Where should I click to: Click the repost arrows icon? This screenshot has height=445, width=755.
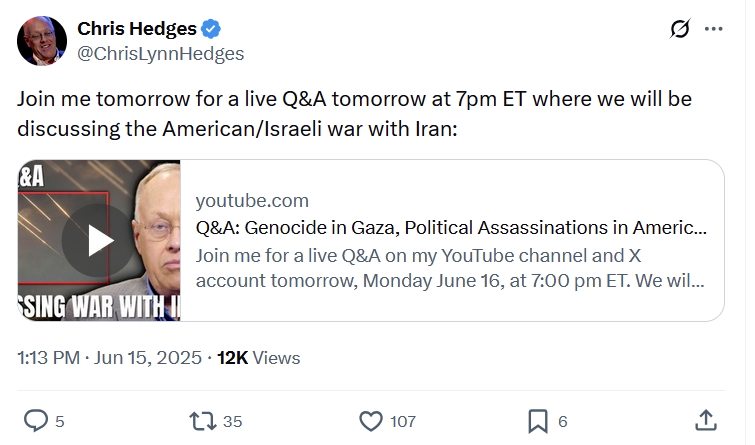[203, 421]
